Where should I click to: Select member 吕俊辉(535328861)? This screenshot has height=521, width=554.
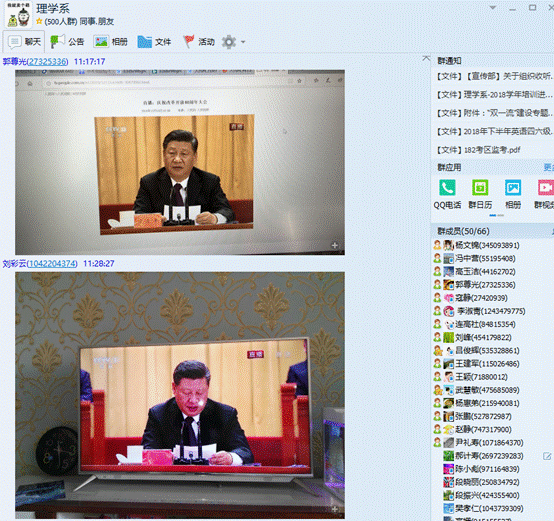tap(487, 351)
